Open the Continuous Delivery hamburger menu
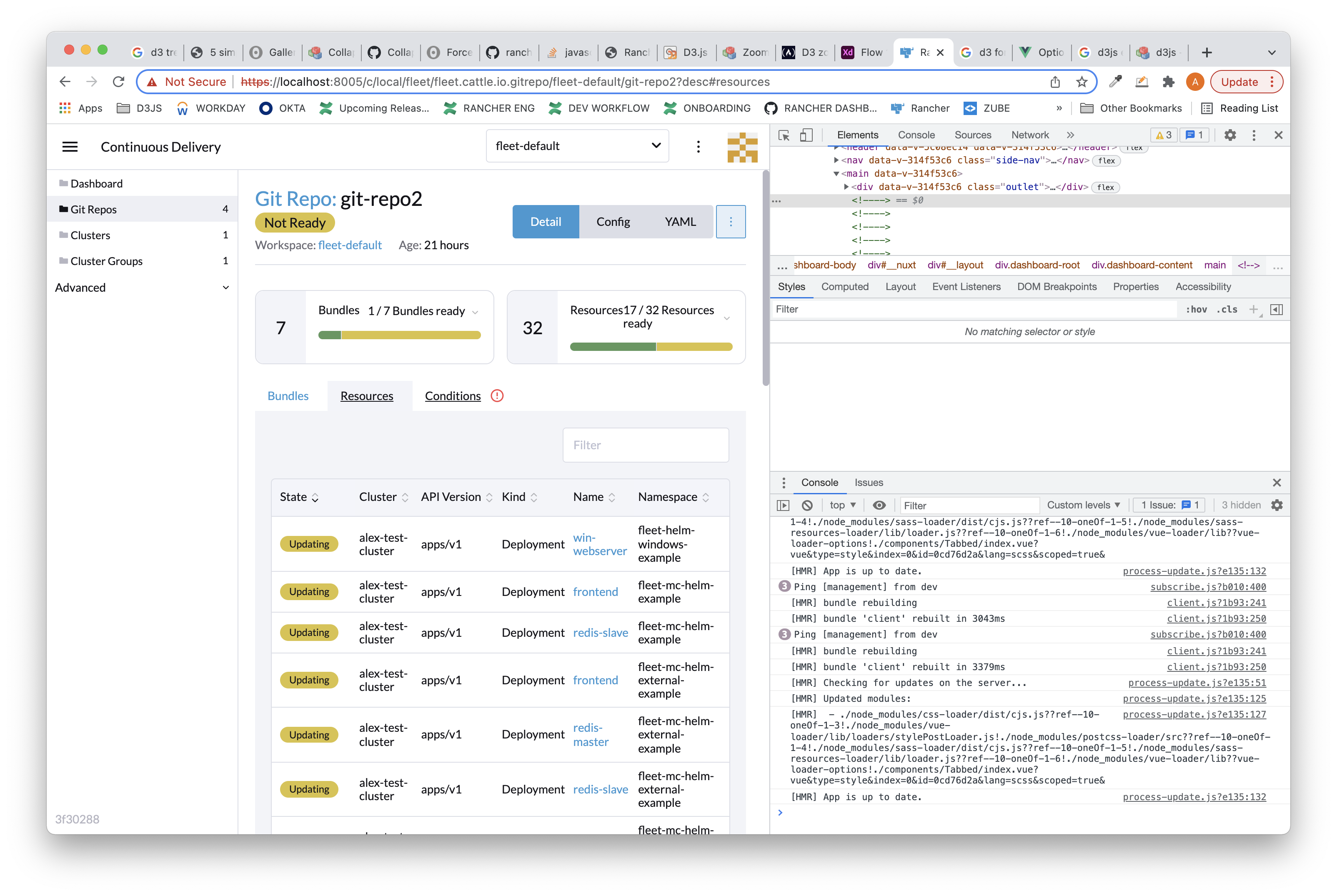Viewport: 1337px width, 896px height. point(70,146)
